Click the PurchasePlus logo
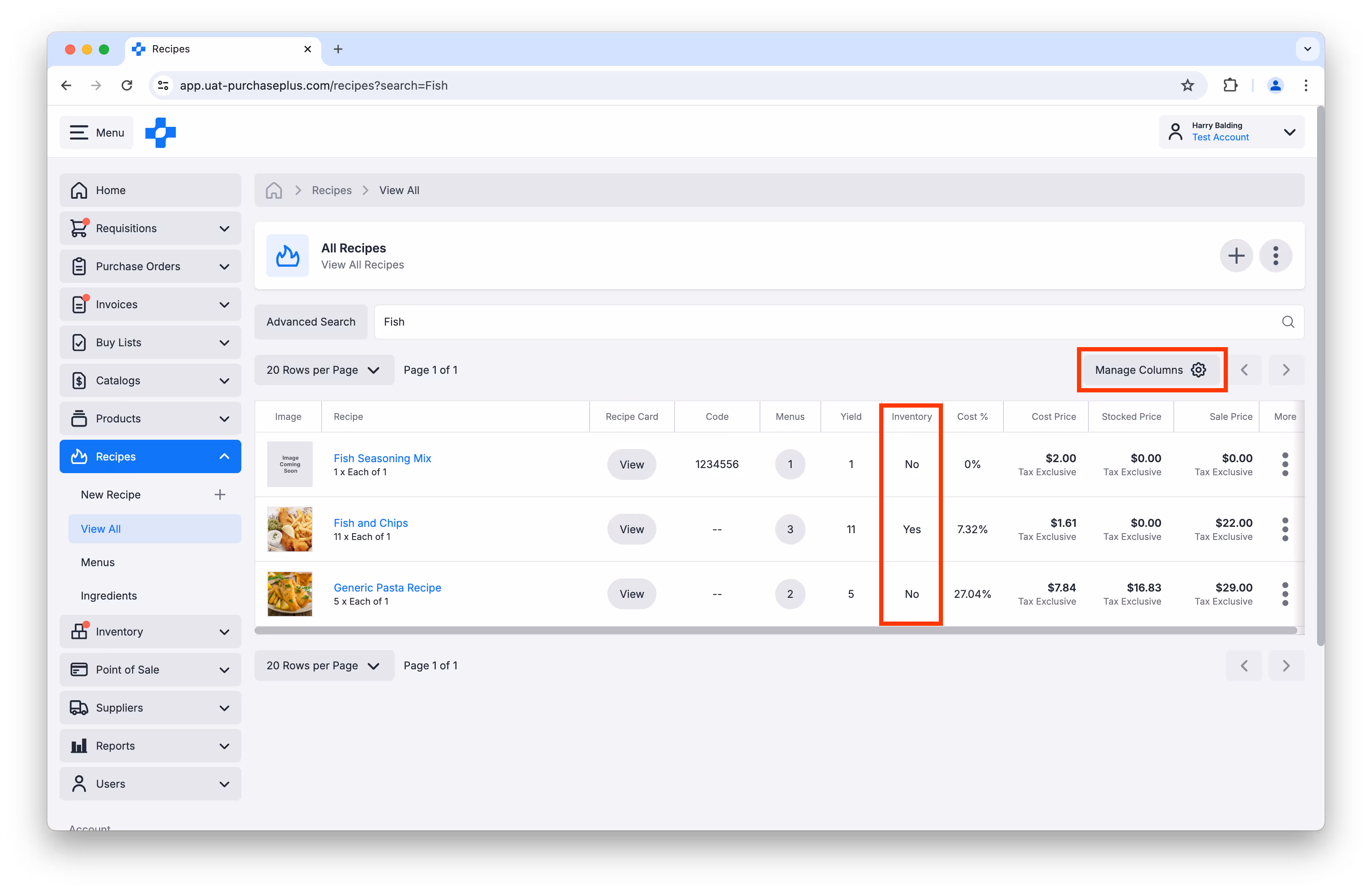The width and height of the screenshot is (1372, 893). click(x=160, y=133)
